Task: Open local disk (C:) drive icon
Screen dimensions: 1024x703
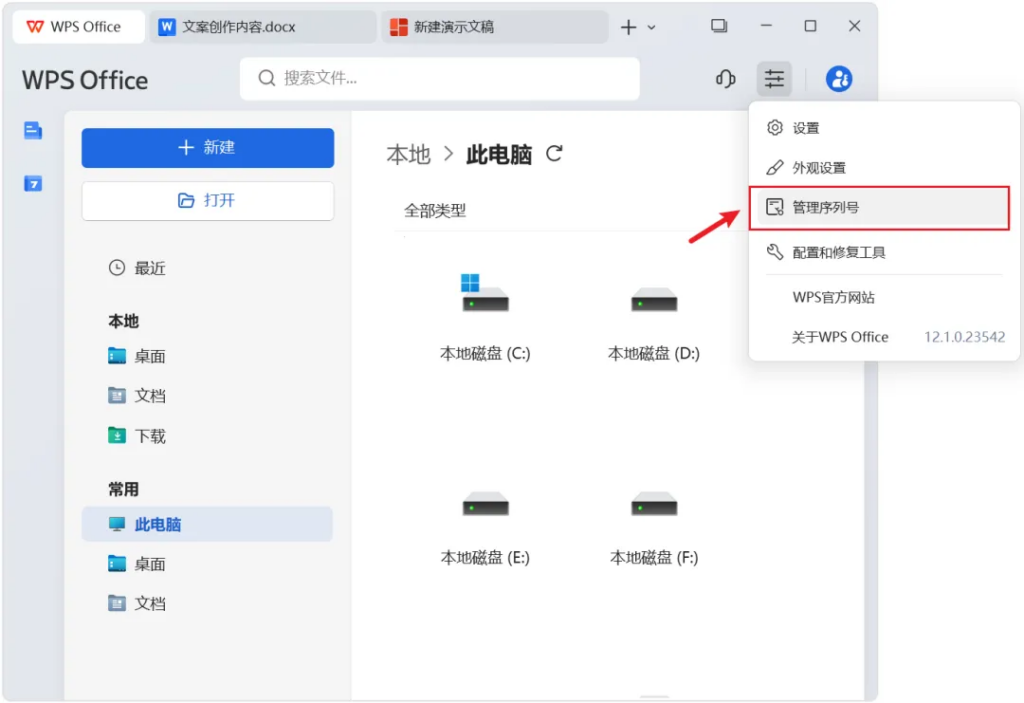Action: coord(485,298)
